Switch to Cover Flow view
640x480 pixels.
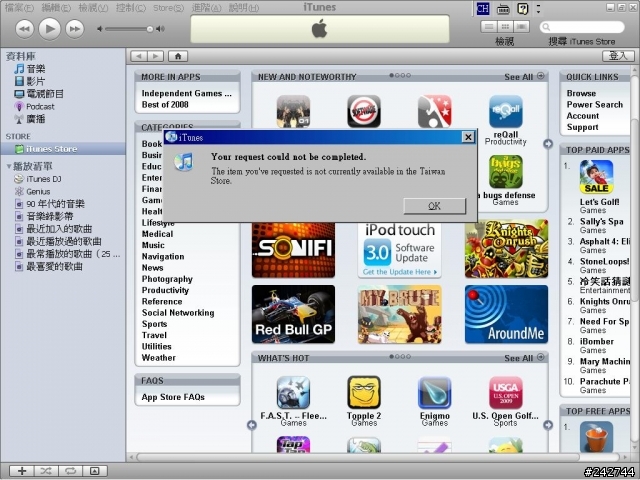point(521,27)
